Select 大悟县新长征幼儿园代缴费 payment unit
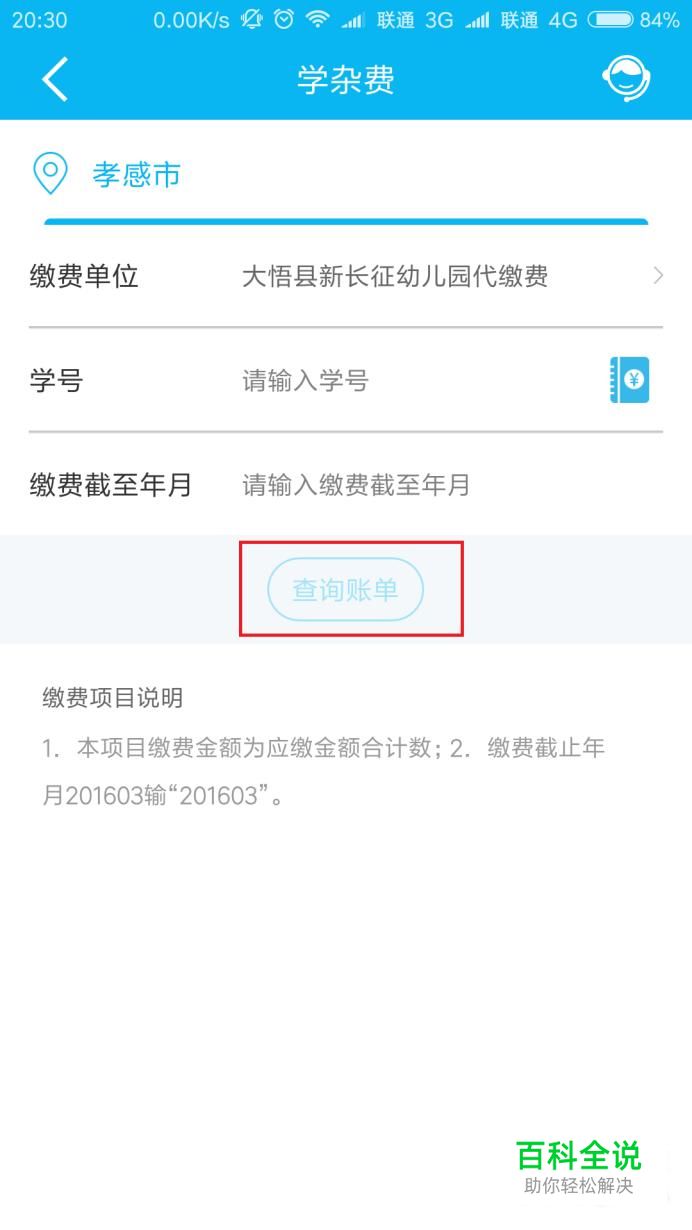692x1230 pixels. click(395, 276)
